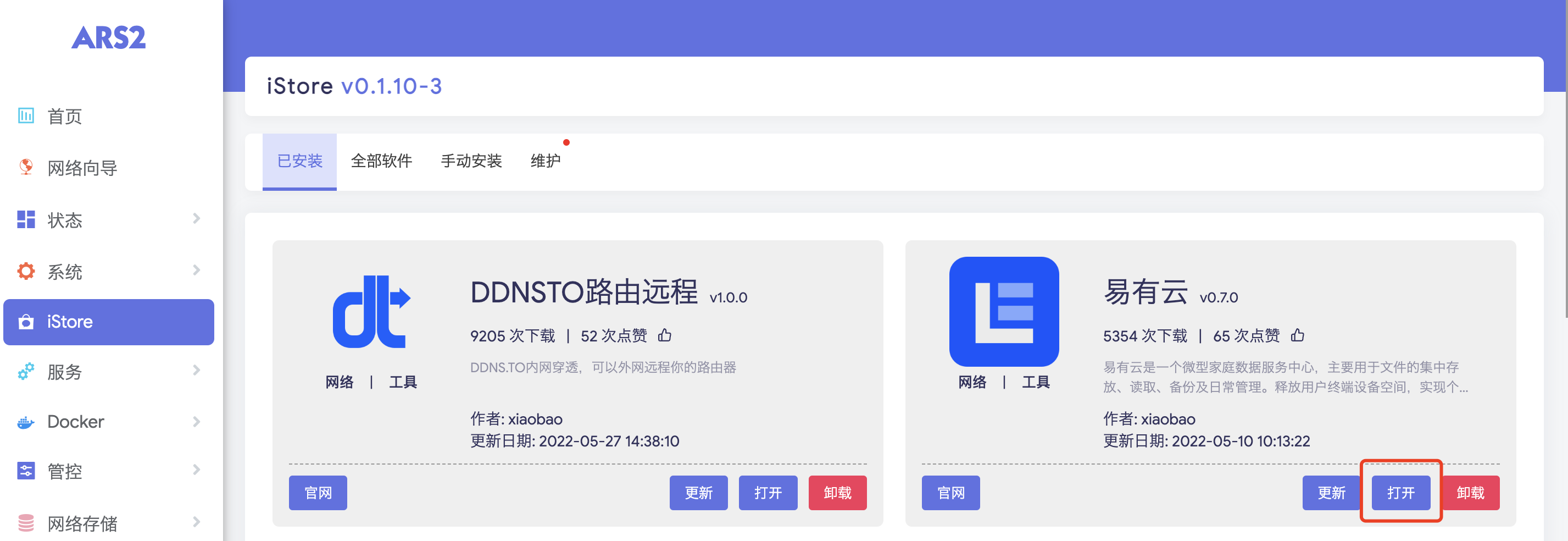Like 易有云 with the thumbs-up icon
Viewport: 1568px width, 541px height.
1298,335
